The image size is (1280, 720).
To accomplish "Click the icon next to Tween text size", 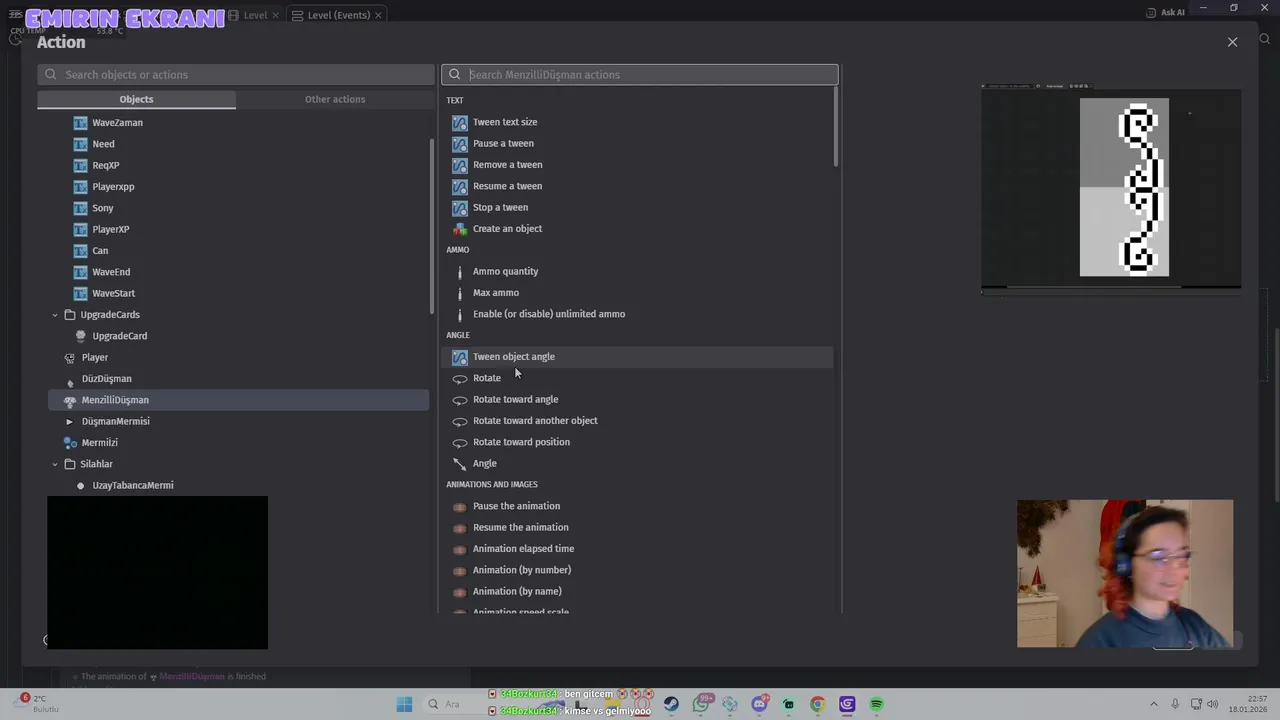I will tap(459, 122).
